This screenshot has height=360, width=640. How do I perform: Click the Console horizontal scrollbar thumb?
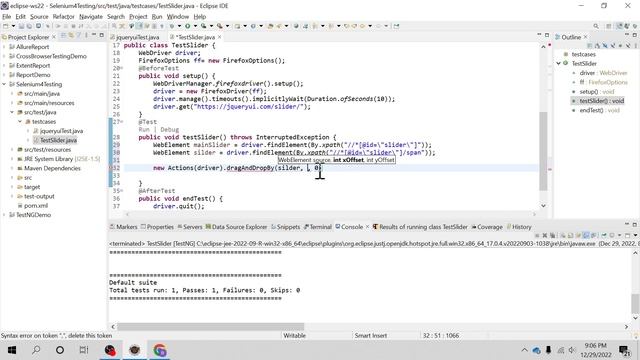[210, 327]
